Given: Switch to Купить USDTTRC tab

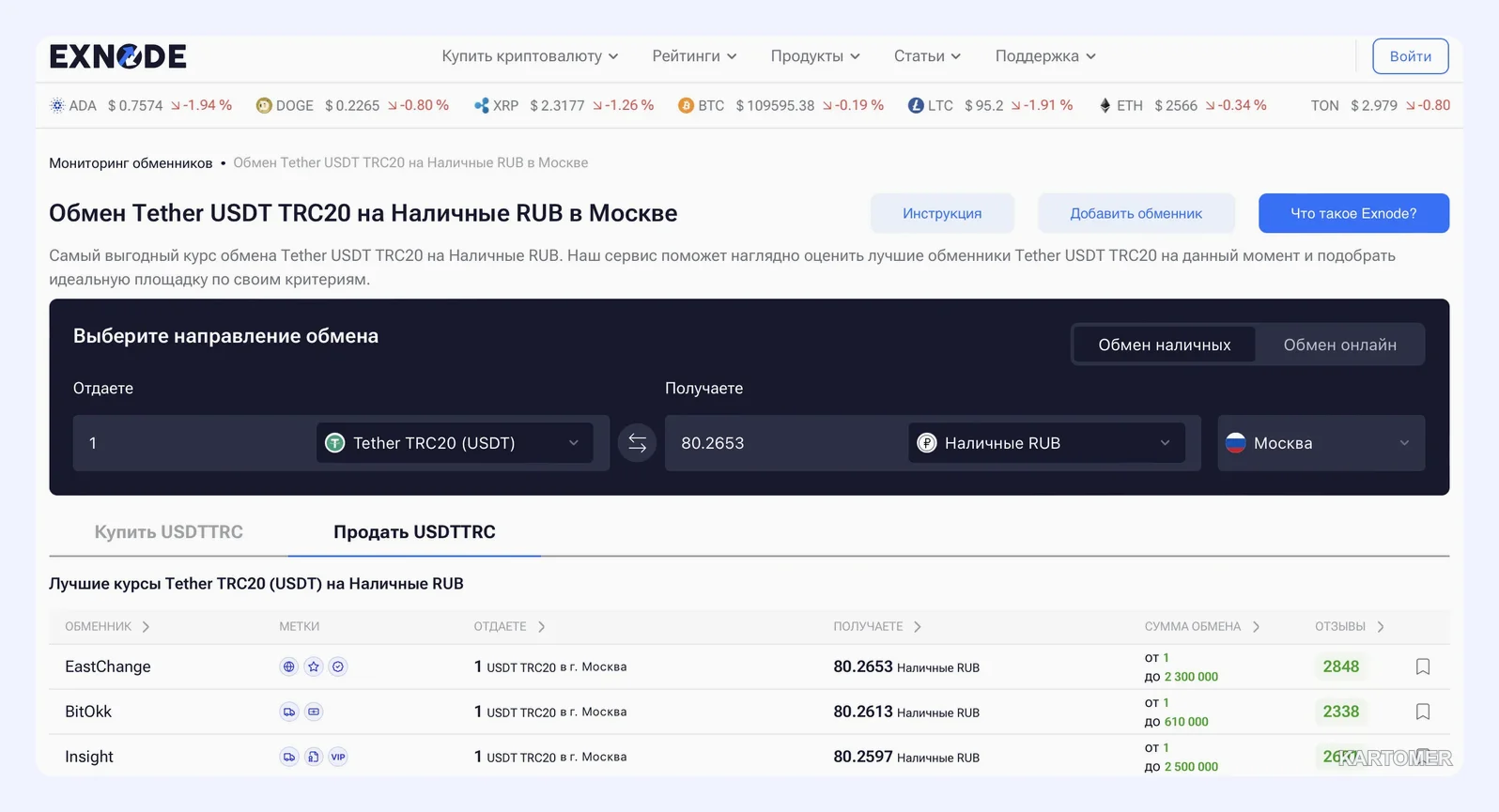Looking at the screenshot, I should [x=169, y=532].
